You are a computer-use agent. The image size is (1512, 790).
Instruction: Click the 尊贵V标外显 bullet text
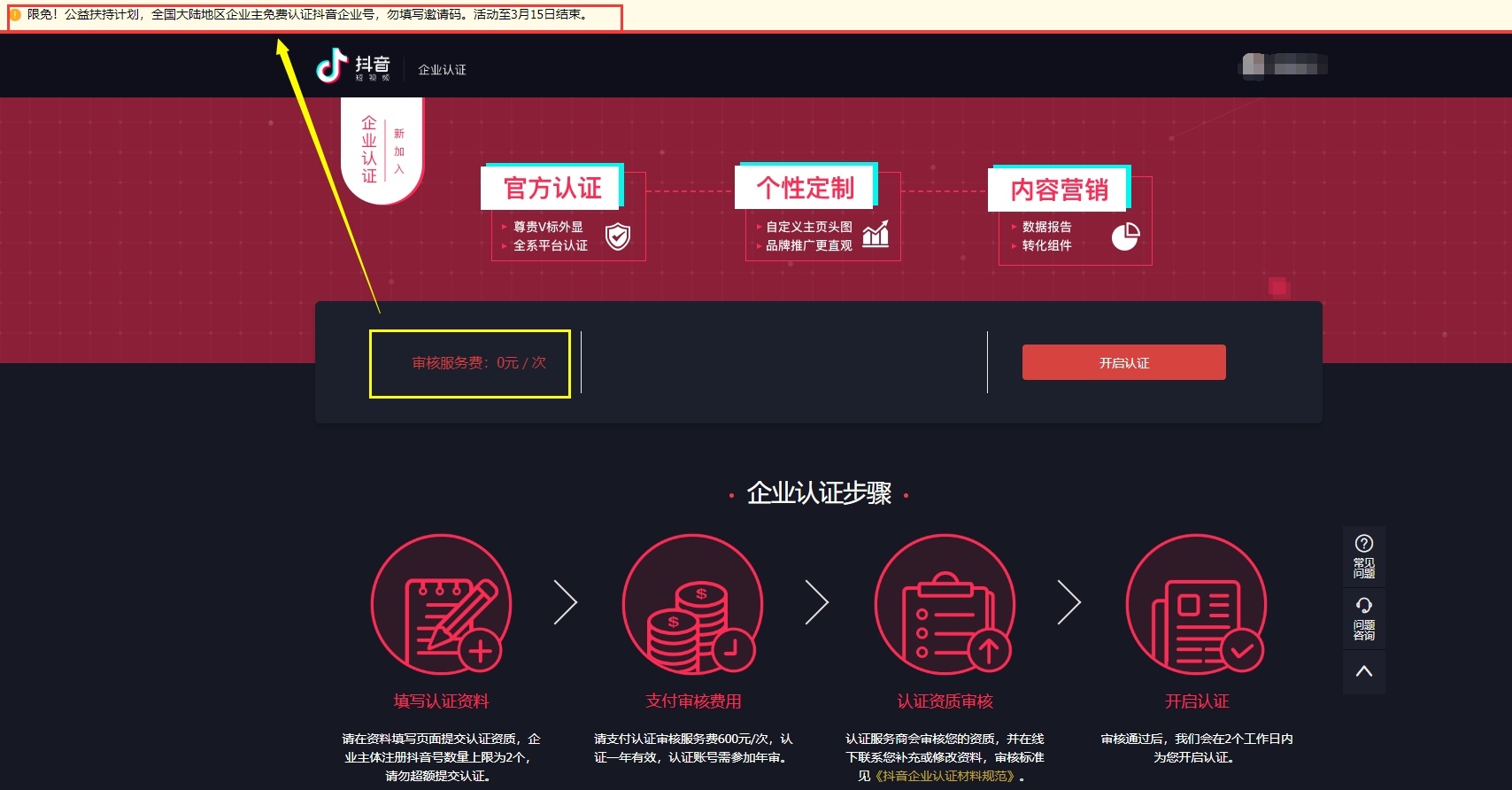pyautogui.click(x=548, y=227)
